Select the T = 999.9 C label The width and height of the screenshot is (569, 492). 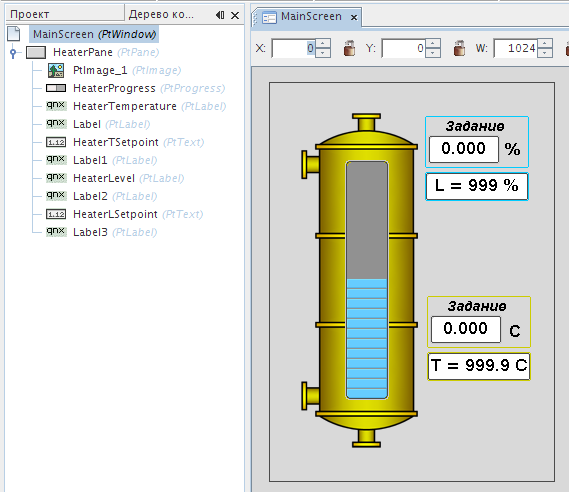click(479, 366)
